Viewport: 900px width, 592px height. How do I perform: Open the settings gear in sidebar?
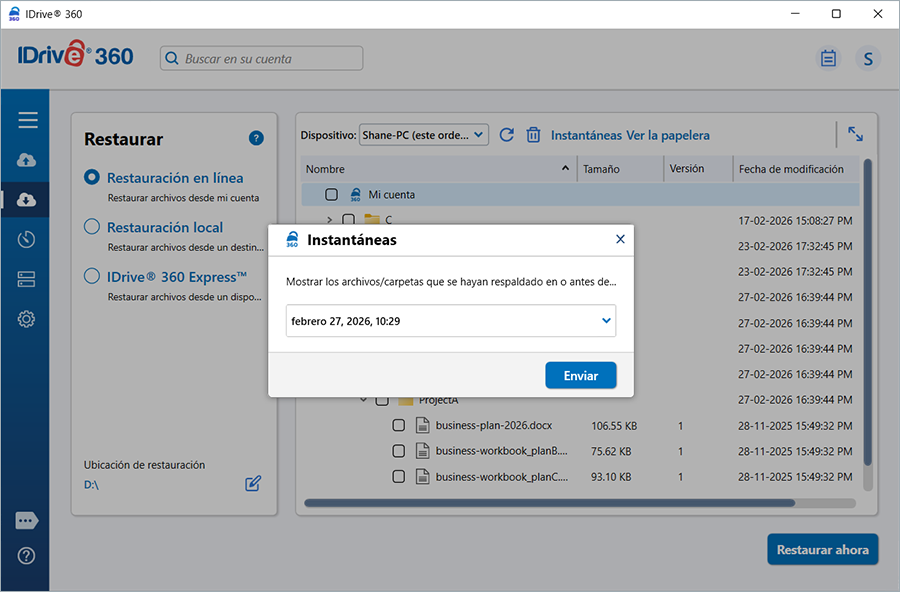coord(27,319)
